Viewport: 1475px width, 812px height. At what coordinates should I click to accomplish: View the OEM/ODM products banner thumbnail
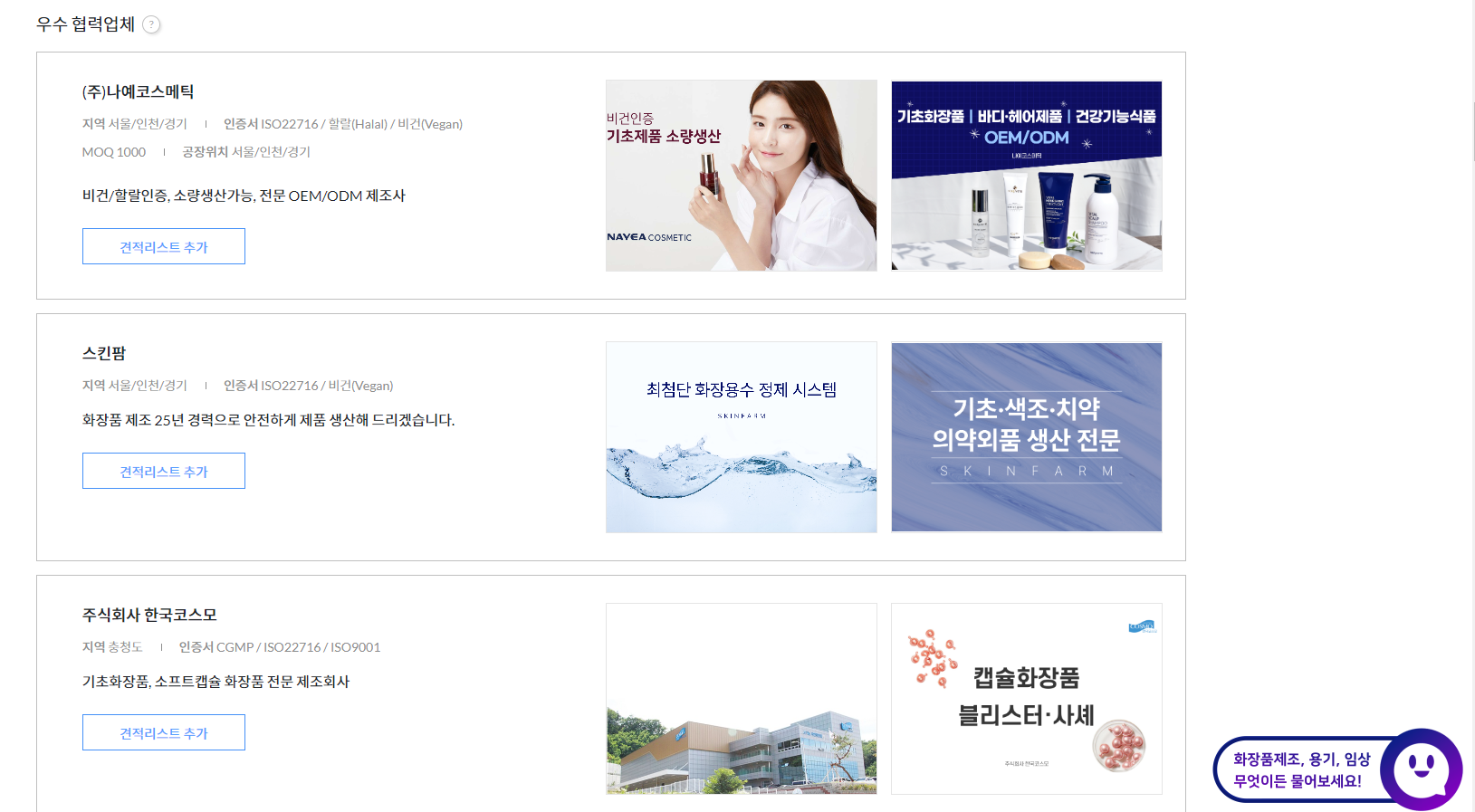coord(1027,176)
